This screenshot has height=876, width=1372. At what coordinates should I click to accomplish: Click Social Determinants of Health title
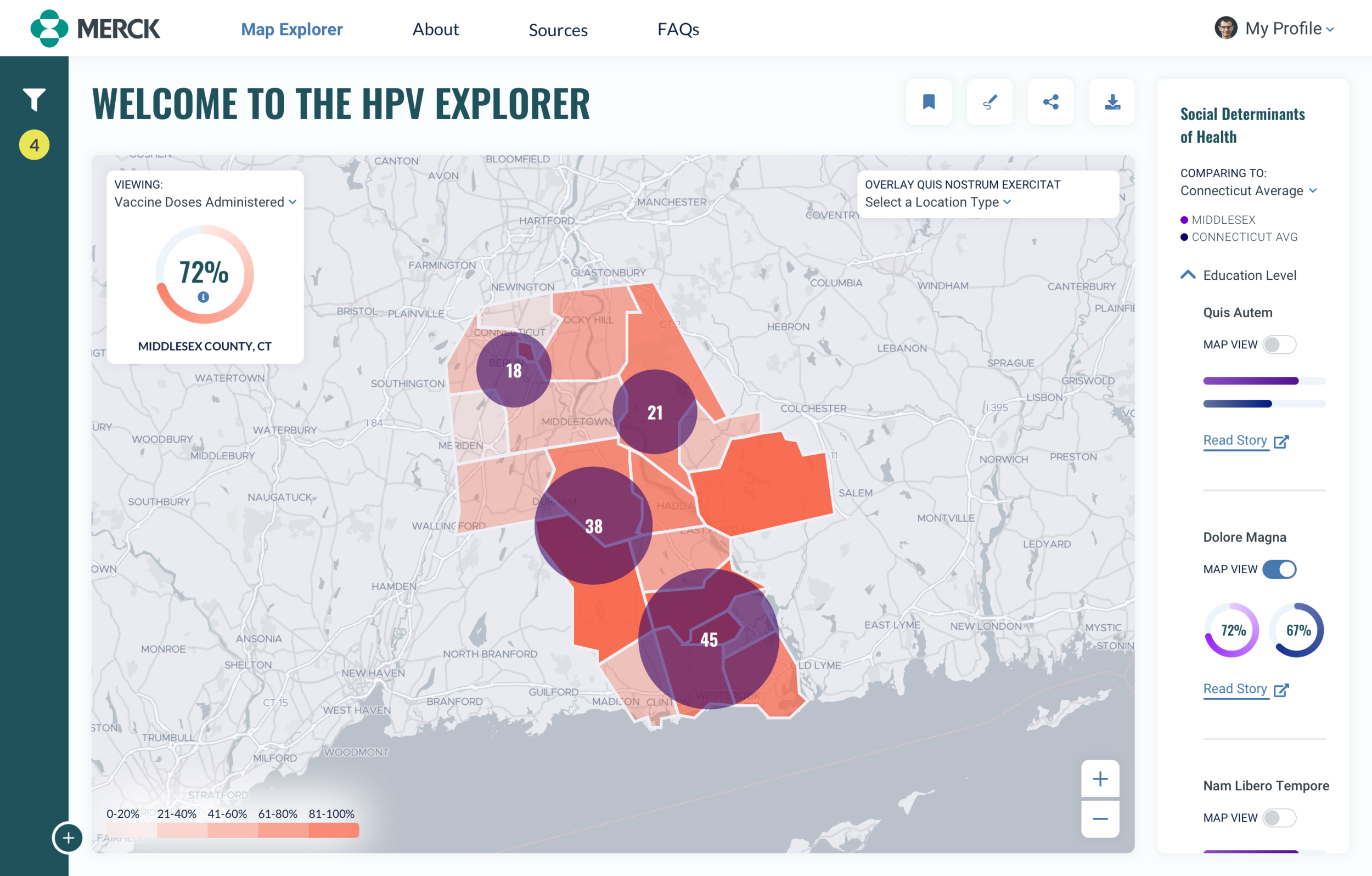tap(1242, 125)
